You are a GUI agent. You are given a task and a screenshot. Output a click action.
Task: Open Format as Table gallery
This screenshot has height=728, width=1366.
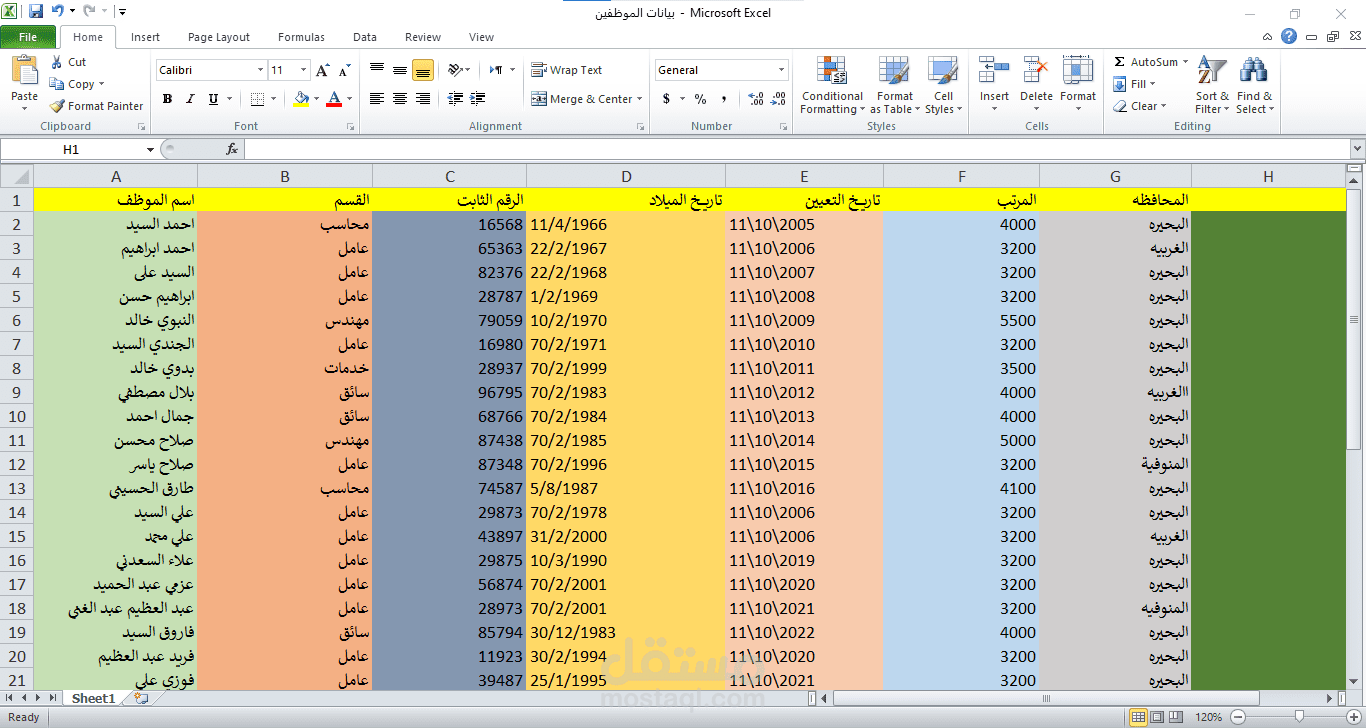pos(894,85)
